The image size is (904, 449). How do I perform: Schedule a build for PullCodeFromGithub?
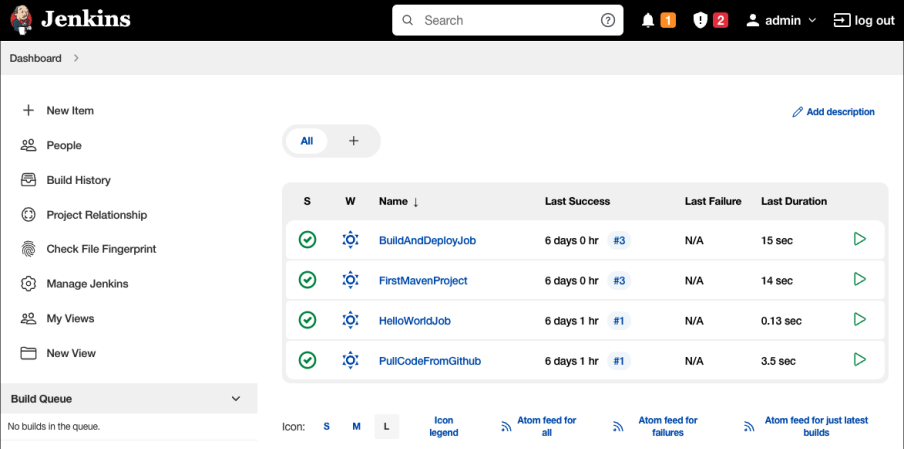(860, 360)
